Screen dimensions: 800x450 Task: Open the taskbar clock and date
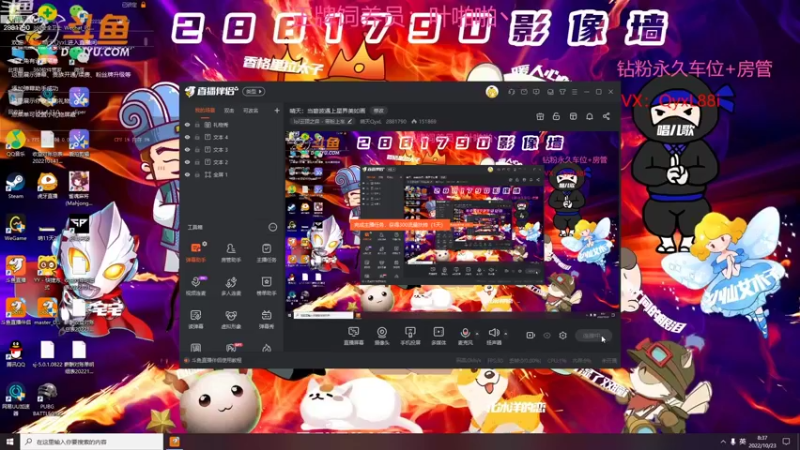click(762, 441)
